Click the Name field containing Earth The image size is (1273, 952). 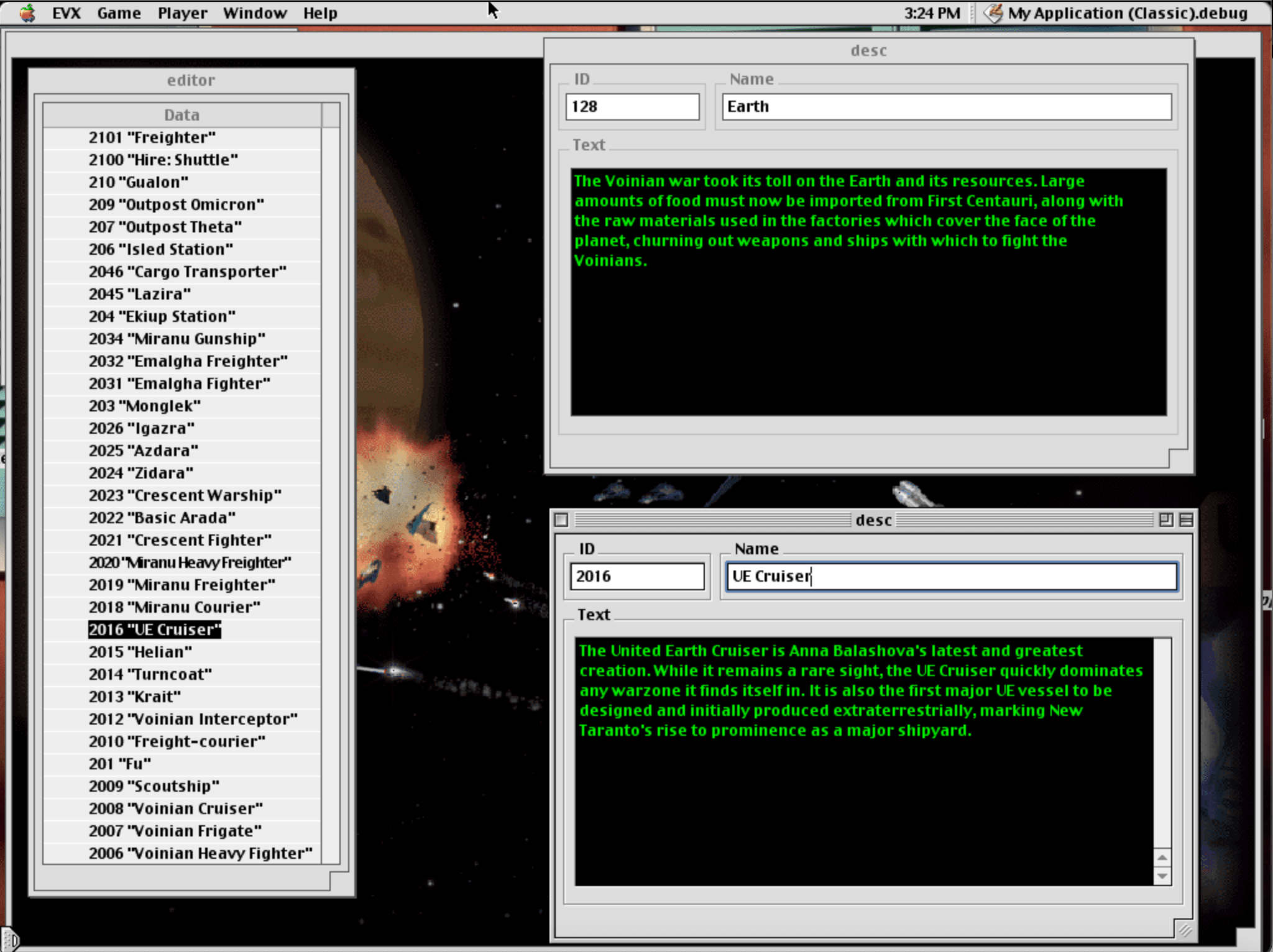[x=947, y=106]
